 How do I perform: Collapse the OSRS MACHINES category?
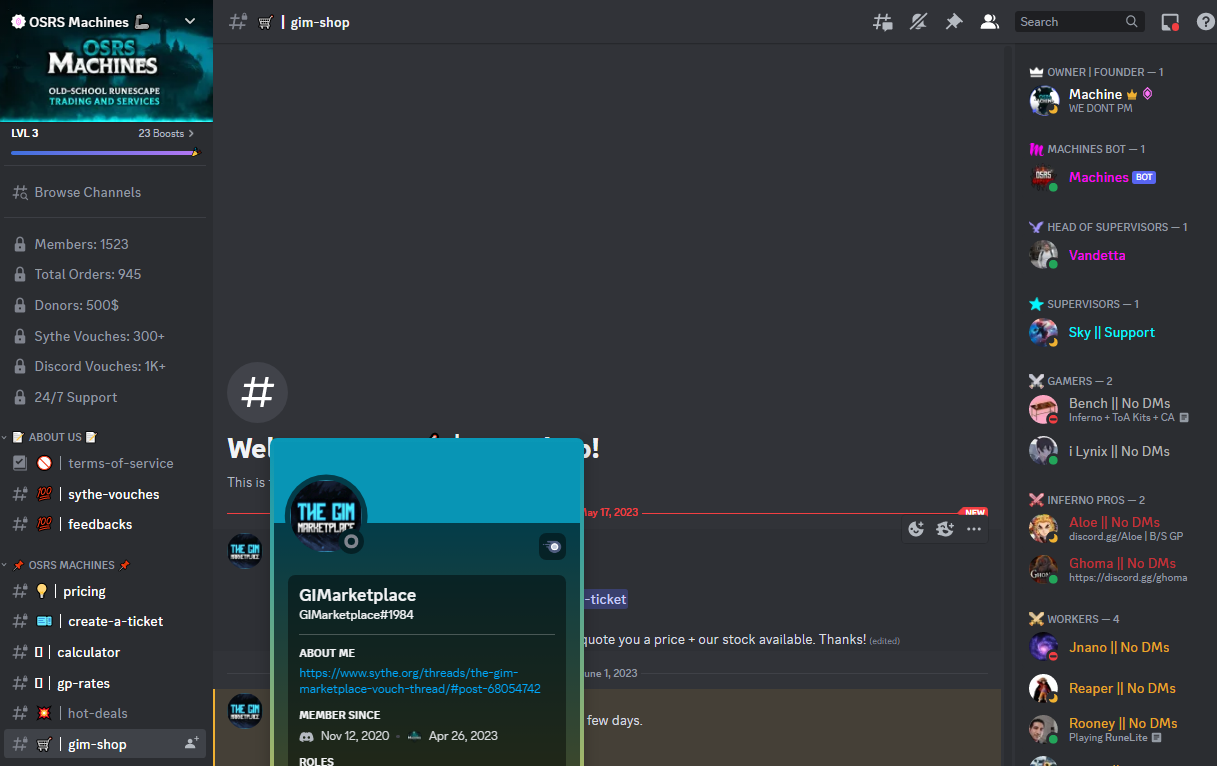coord(70,565)
